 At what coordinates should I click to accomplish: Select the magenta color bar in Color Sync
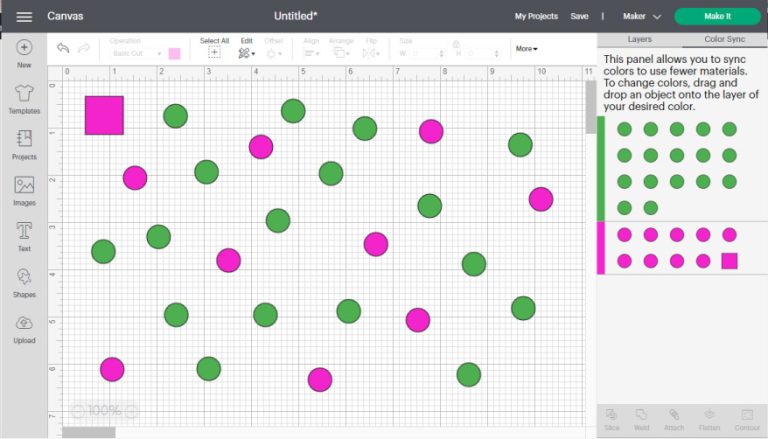coord(601,247)
